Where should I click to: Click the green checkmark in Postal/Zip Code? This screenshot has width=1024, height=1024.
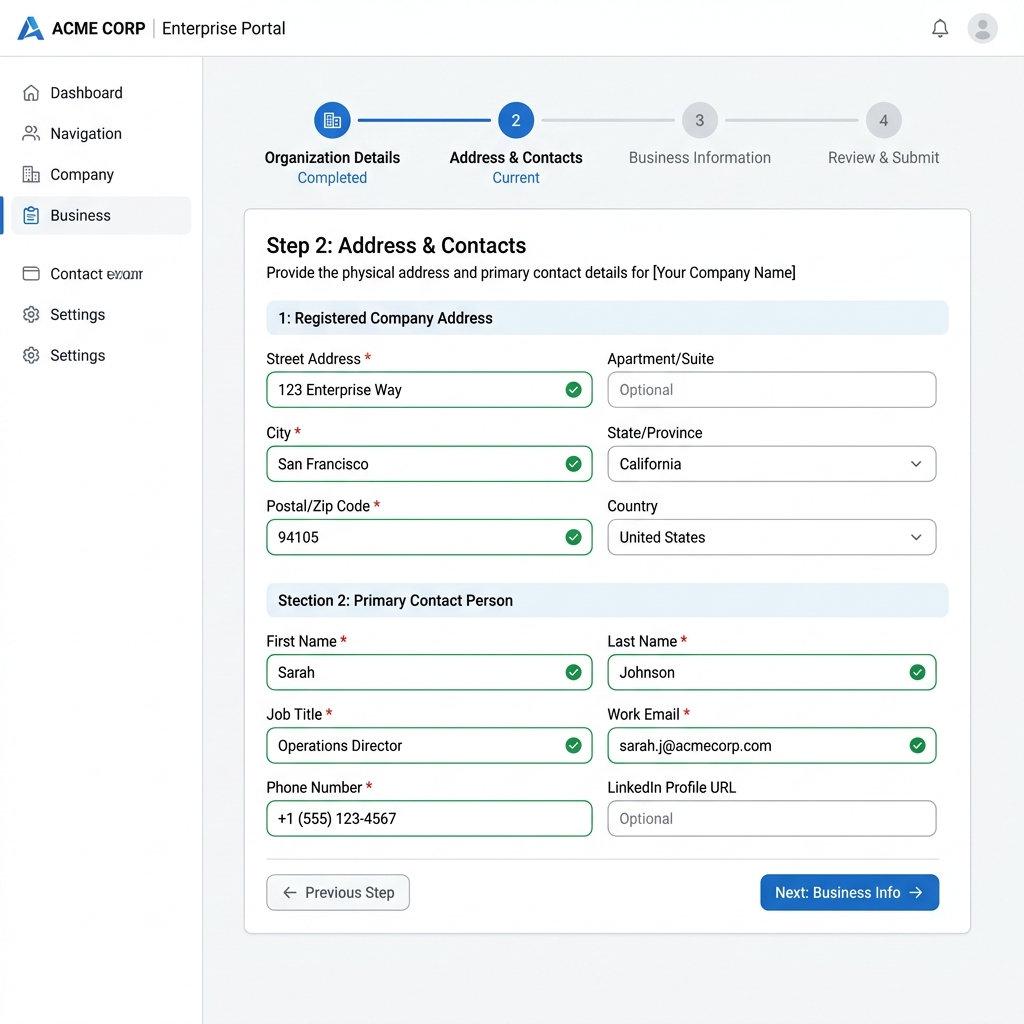click(573, 537)
